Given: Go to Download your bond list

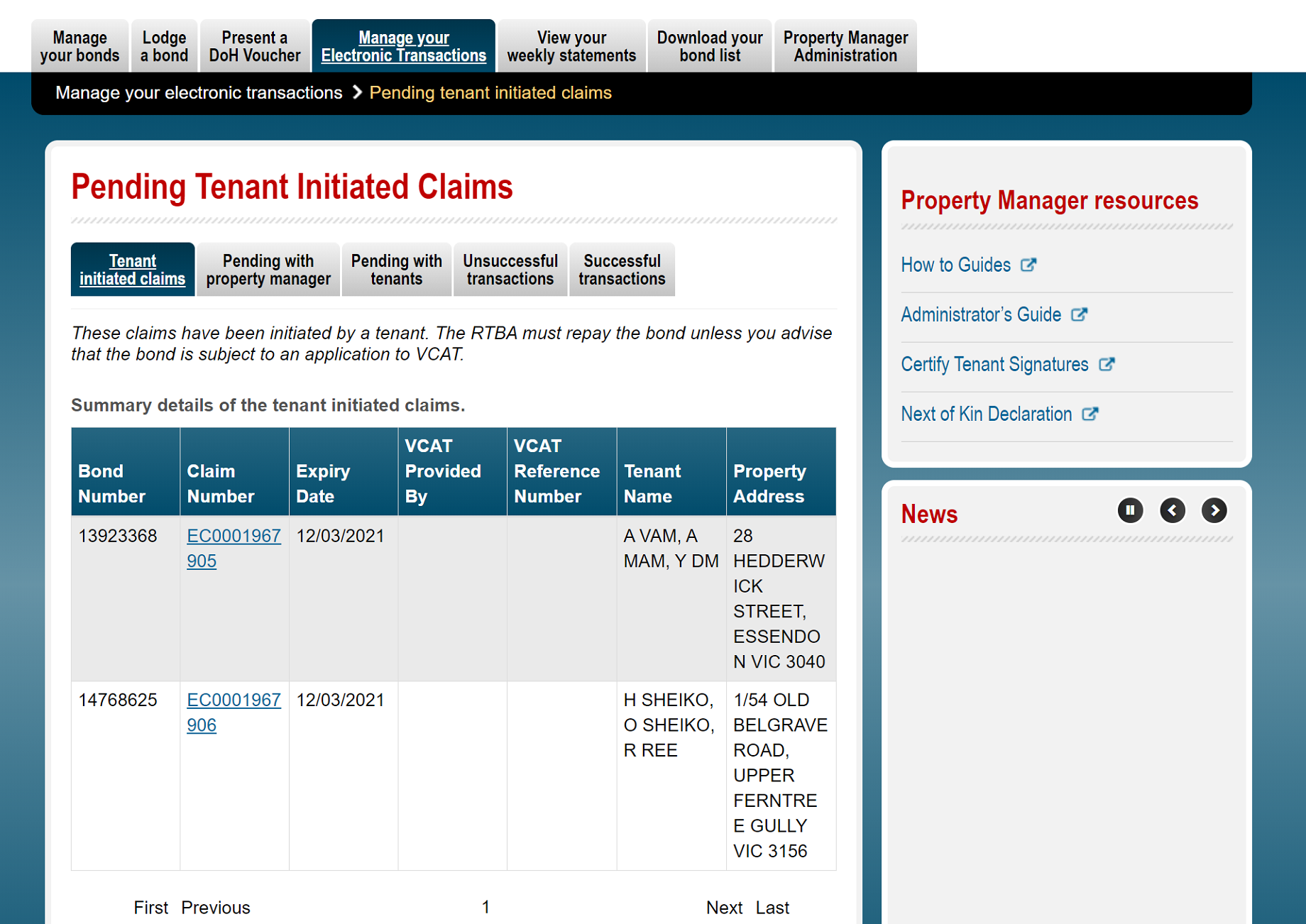Looking at the screenshot, I should pos(710,45).
